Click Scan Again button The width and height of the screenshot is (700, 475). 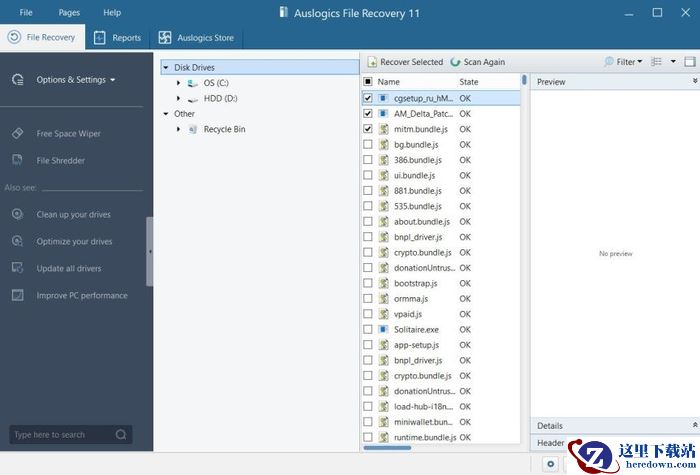[478, 62]
